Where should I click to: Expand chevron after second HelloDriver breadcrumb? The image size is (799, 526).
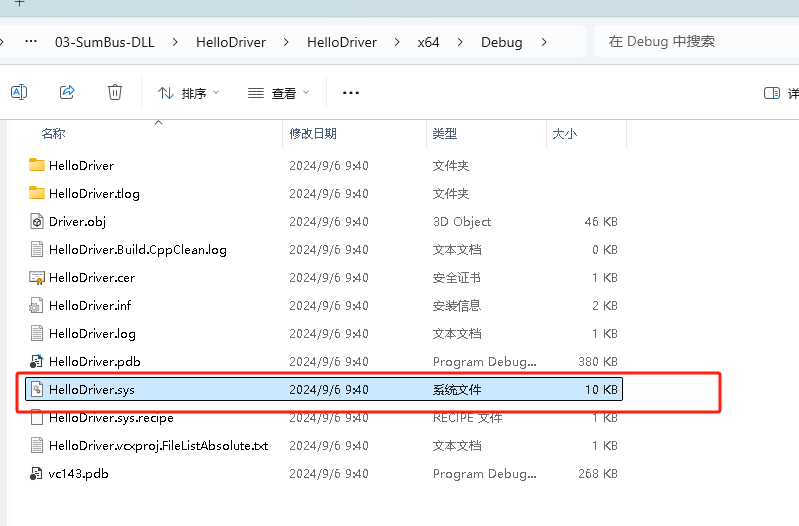pyautogui.click(x=397, y=42)
